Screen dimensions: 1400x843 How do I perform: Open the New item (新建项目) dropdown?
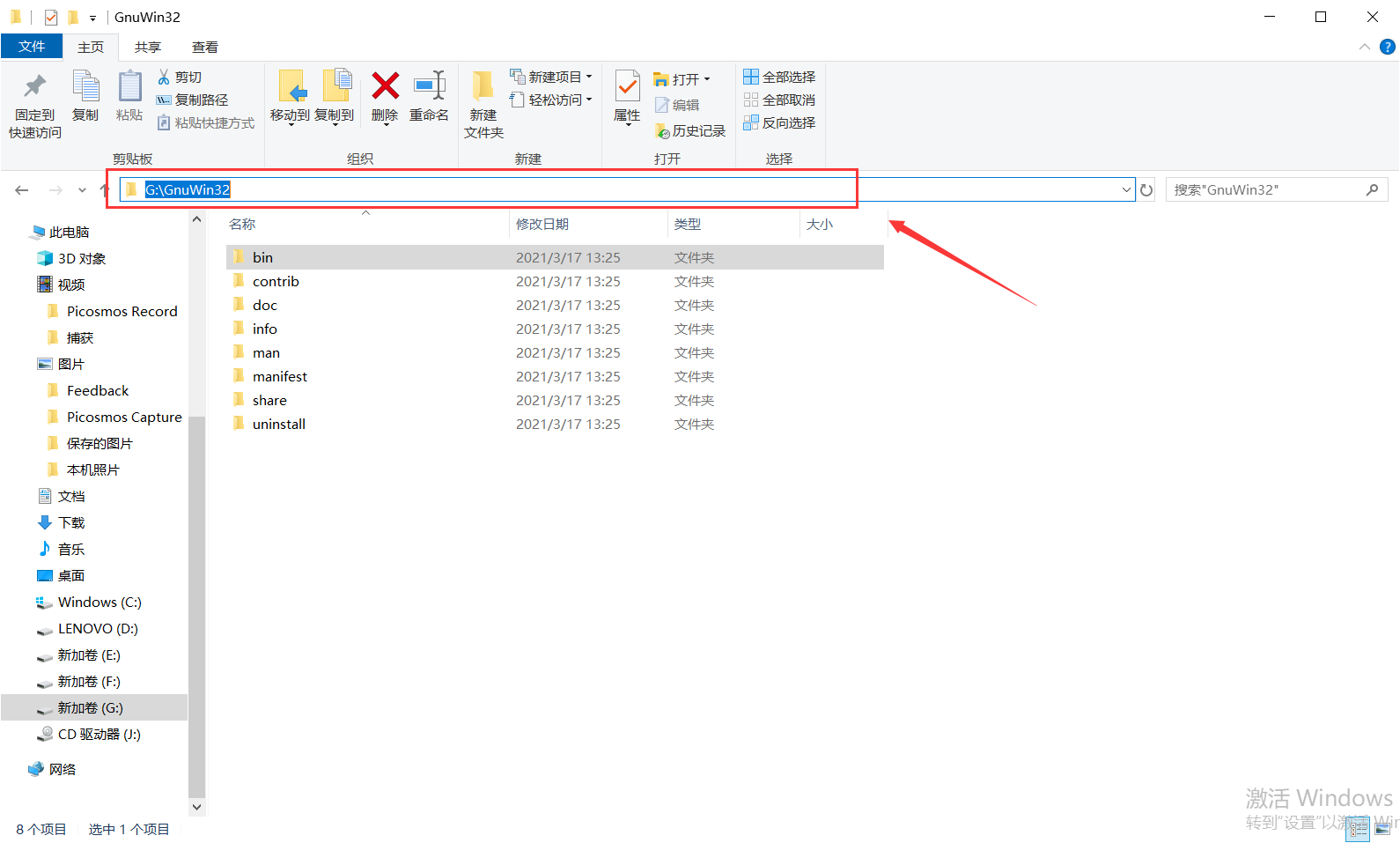551,78
